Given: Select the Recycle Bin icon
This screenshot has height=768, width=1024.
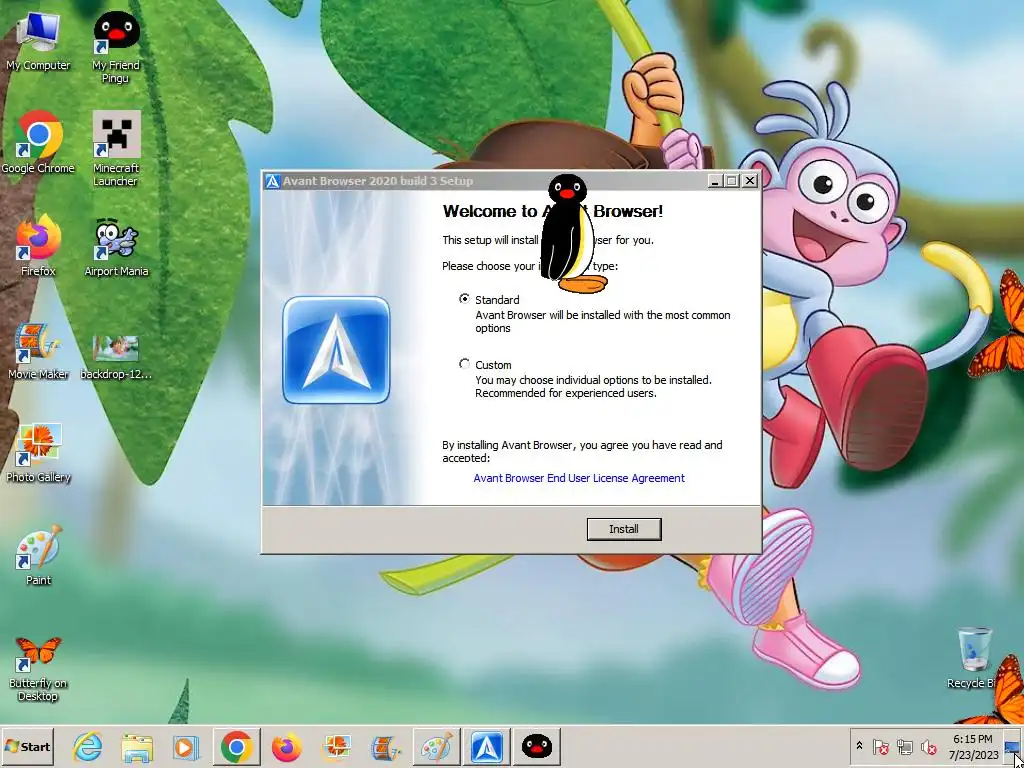Looking at the screenshot, I should pos(974,658).
